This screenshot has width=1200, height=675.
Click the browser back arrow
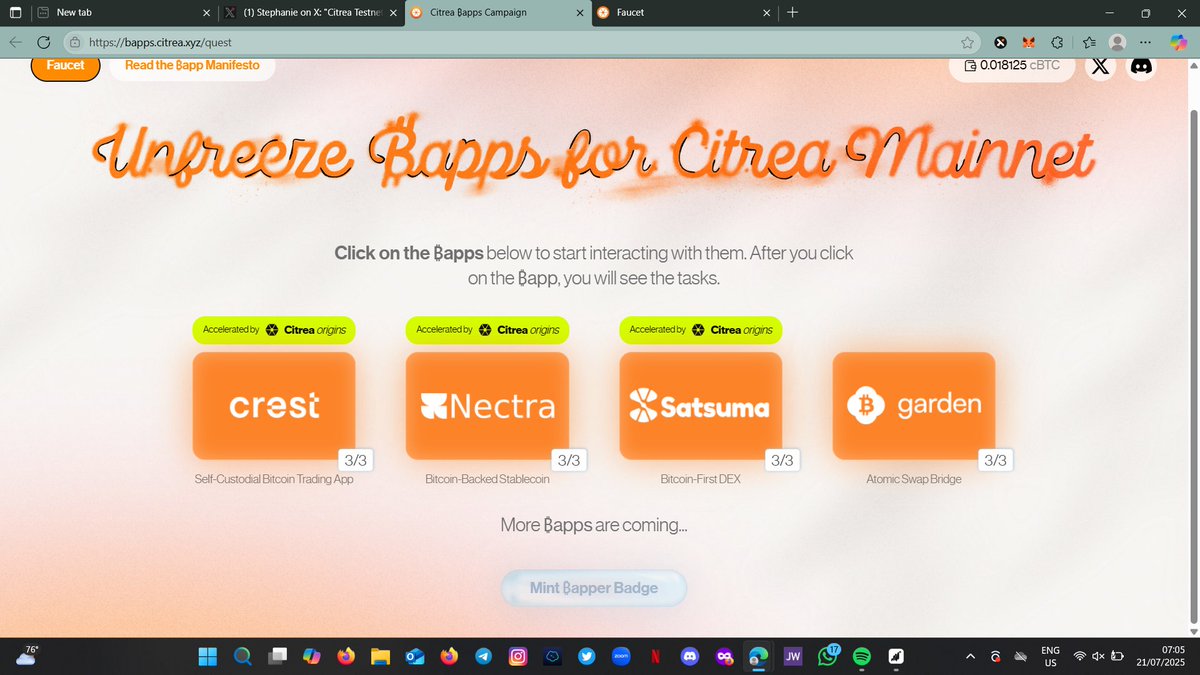pos(15,42)
